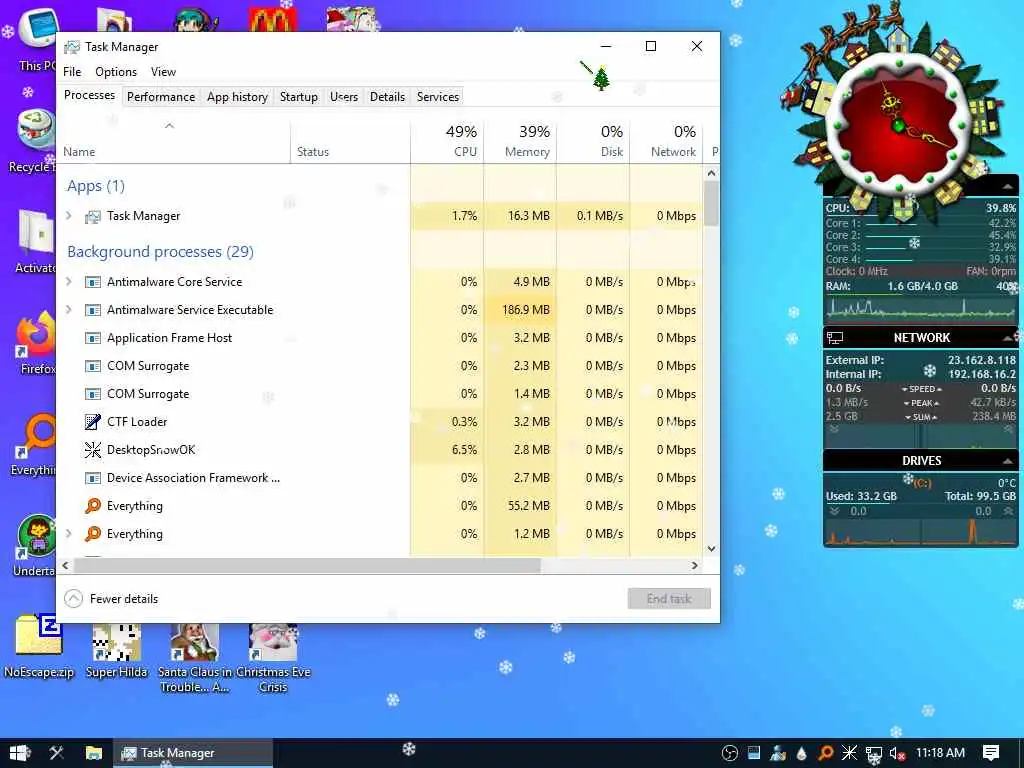Click the Task Manager app row icon
1024x768 pixels.
tap(93, 216)
